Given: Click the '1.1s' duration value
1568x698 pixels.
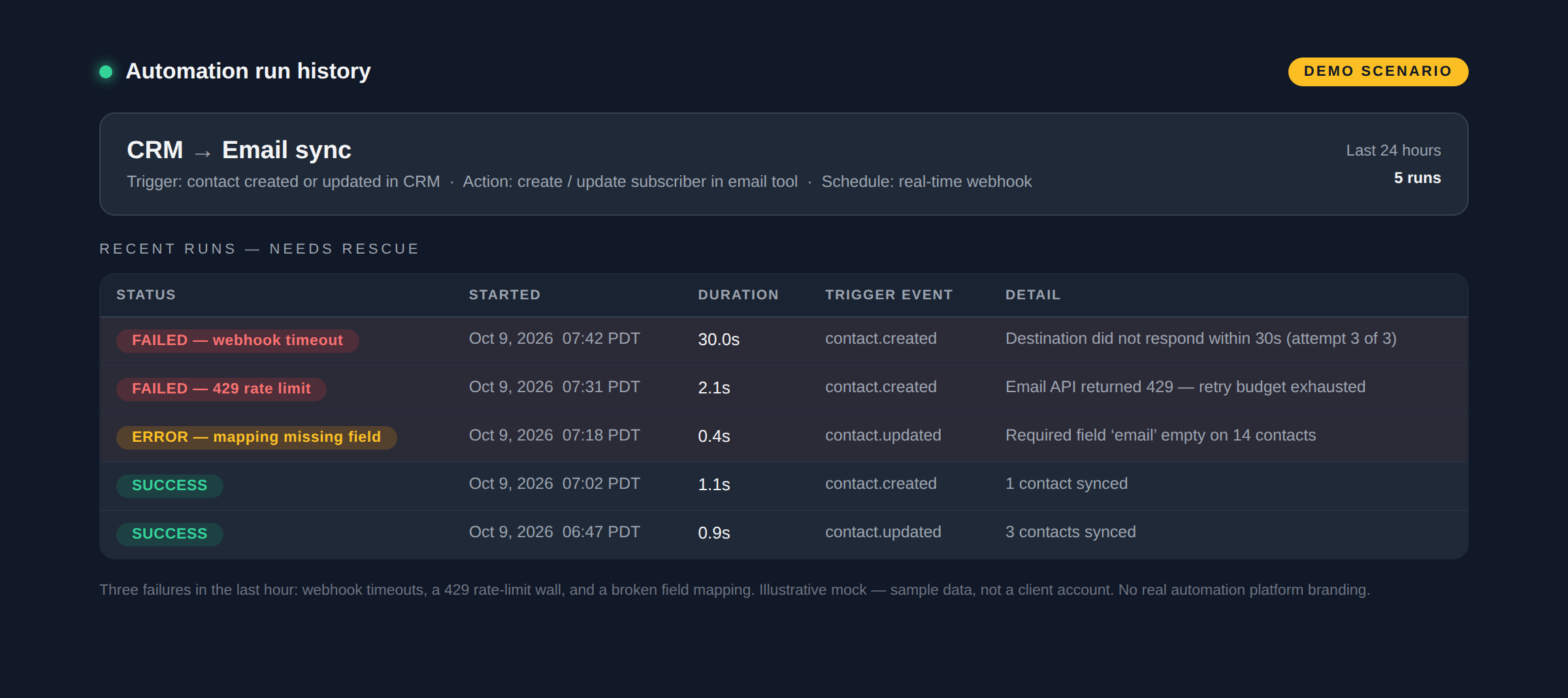Looking at the screenshot, I should [714, 485].
